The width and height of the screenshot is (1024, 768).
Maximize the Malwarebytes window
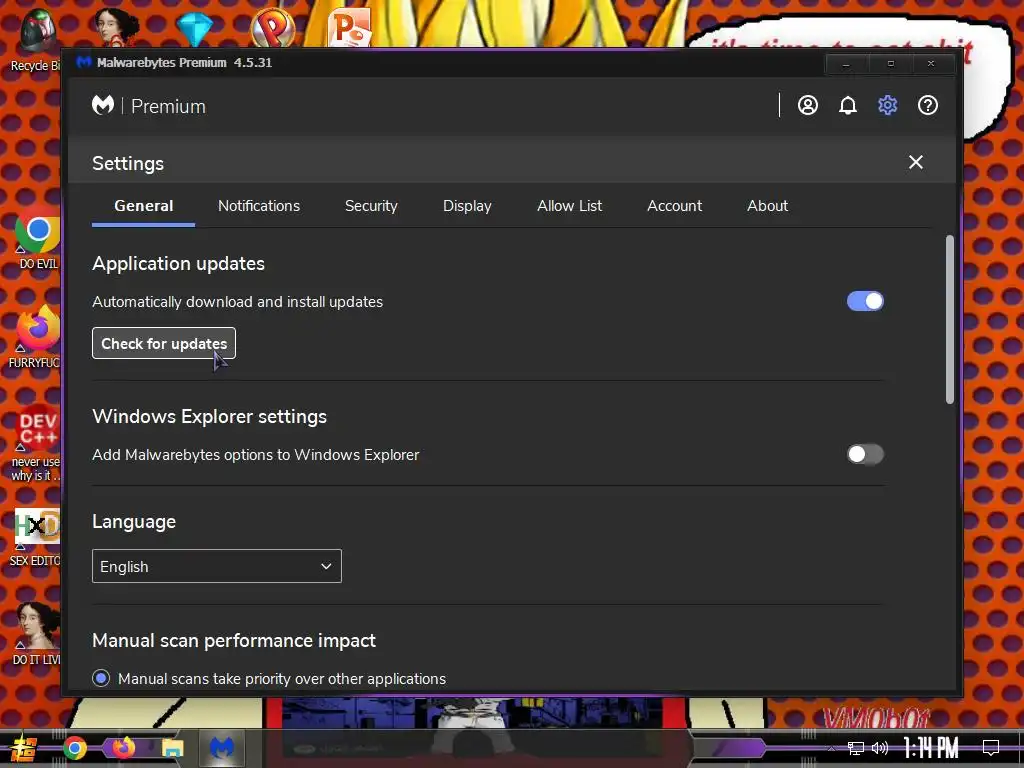[x=890, y=64]
